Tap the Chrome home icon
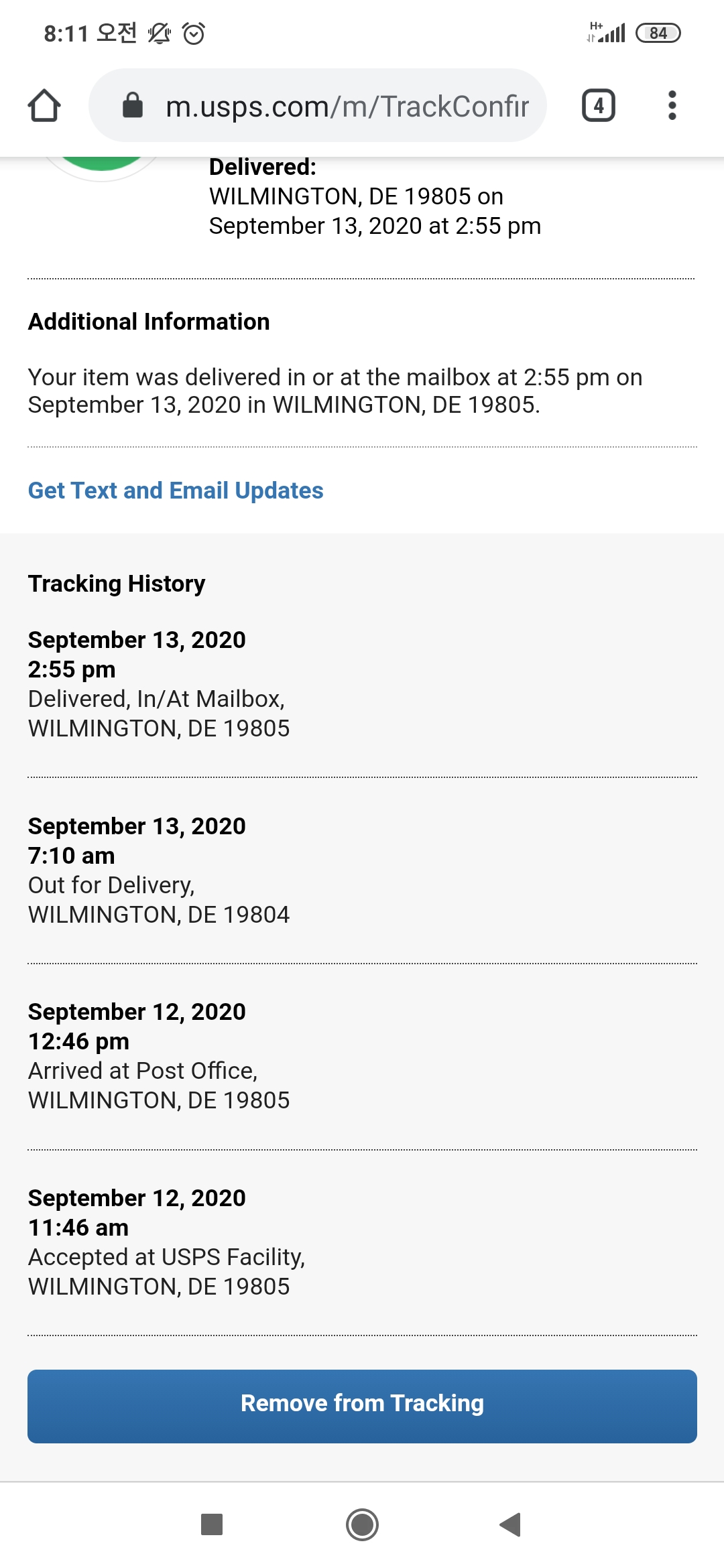Image resolution: width=724 pixels, height=1568 pixels. pos(44,106)
